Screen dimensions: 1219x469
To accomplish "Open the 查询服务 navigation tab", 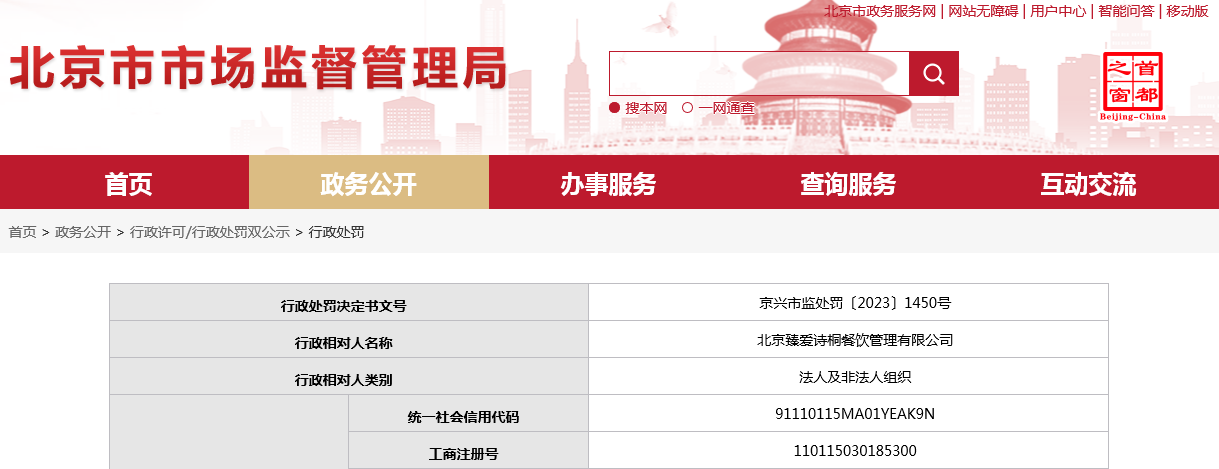I will [849, 184].
